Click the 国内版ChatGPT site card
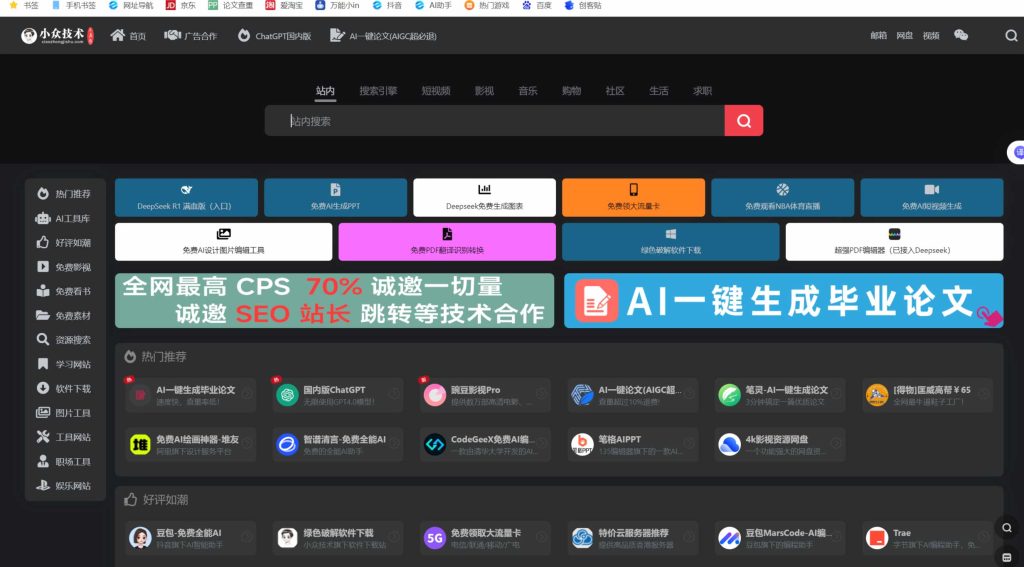The width and height of the screenshot is (1024, 567). coord(337,395)
